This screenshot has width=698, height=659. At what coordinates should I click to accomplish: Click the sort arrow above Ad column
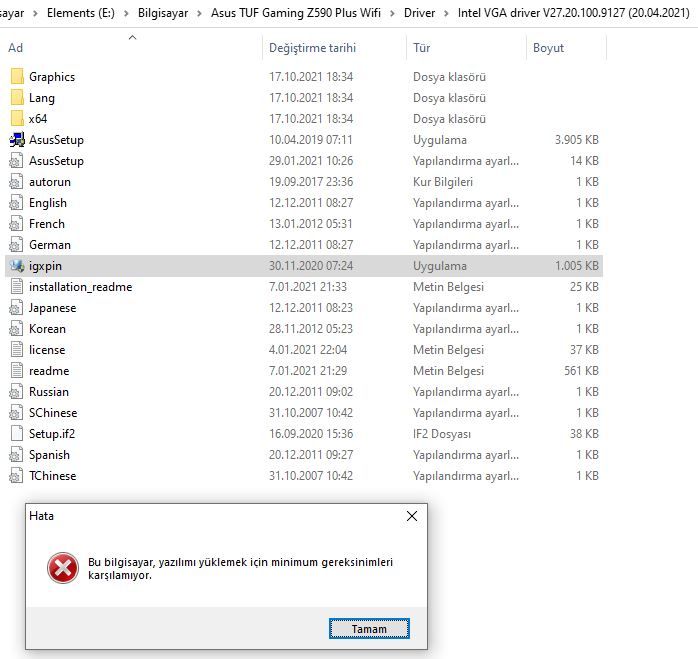click(x=132, y=37)
